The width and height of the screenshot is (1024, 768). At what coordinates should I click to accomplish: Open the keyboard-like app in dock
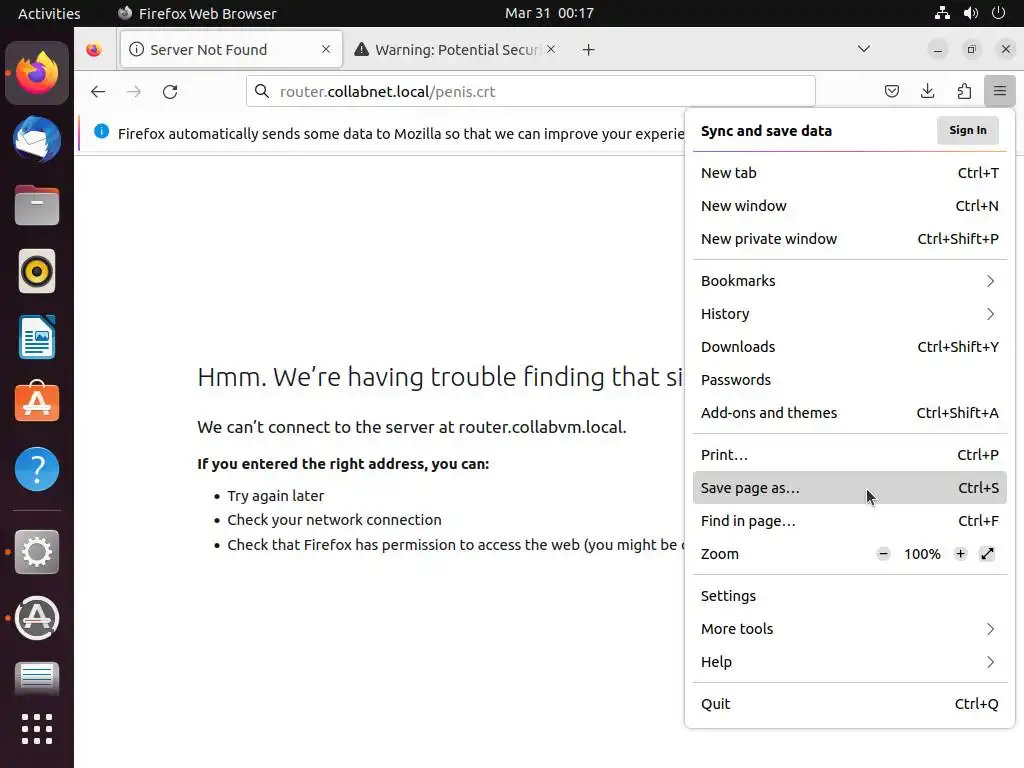(x=37, y=678)
